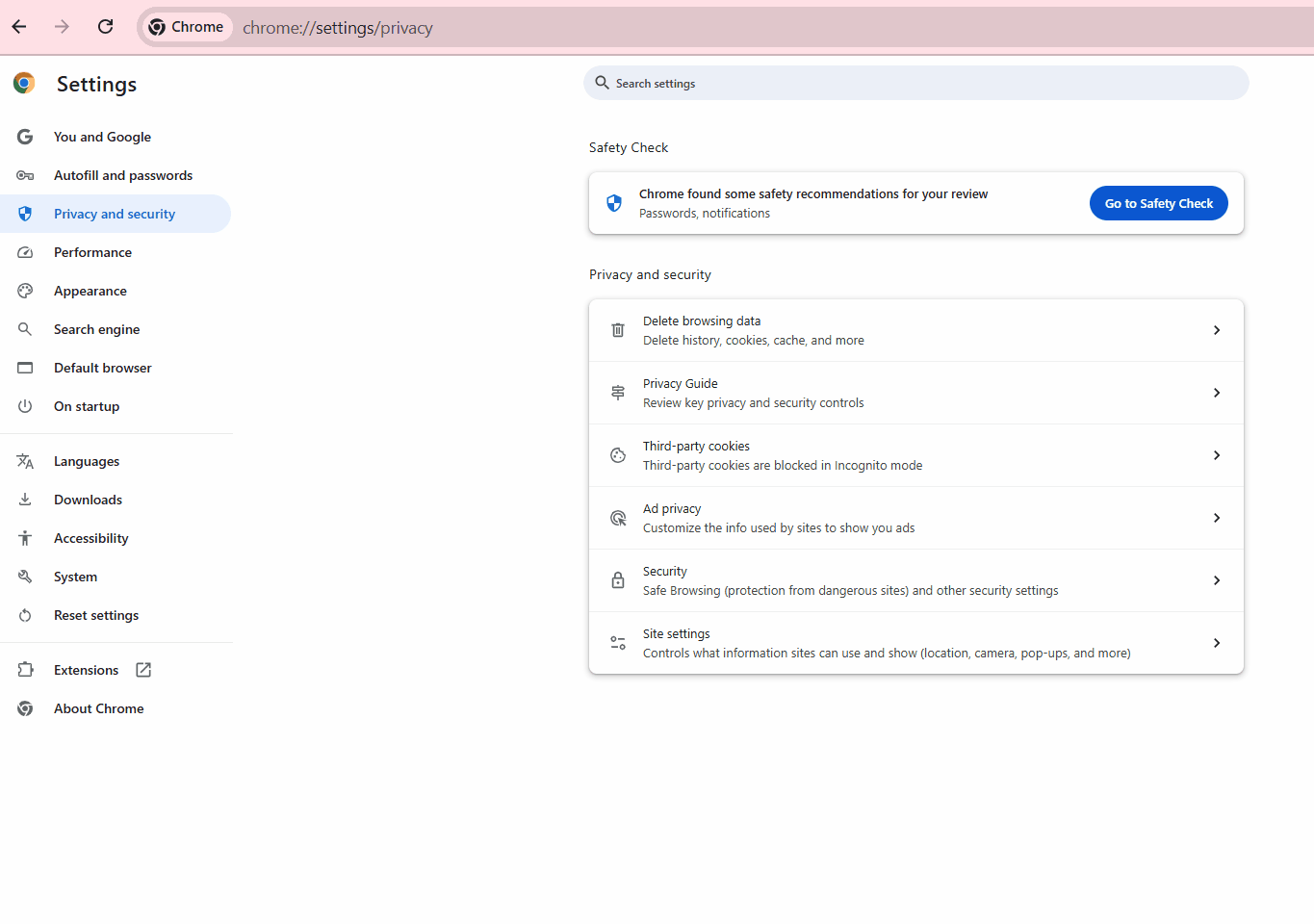Click the padlock icon next to Security
Image resolution: width=1314 pixels, height=924 pixels.
tap(618, 580)
